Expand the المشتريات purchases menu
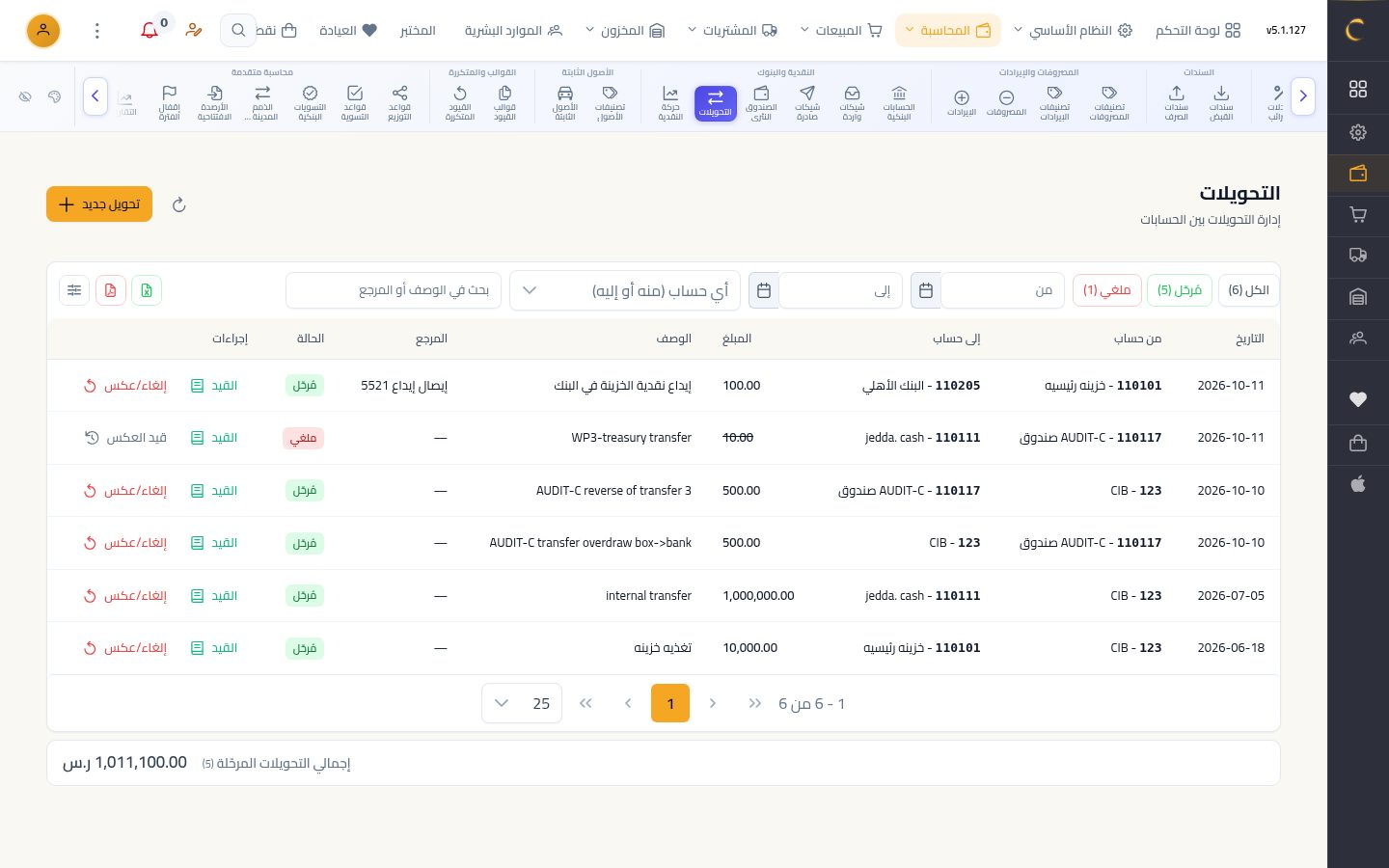The image size is (1389, 868). coord(733,31)
